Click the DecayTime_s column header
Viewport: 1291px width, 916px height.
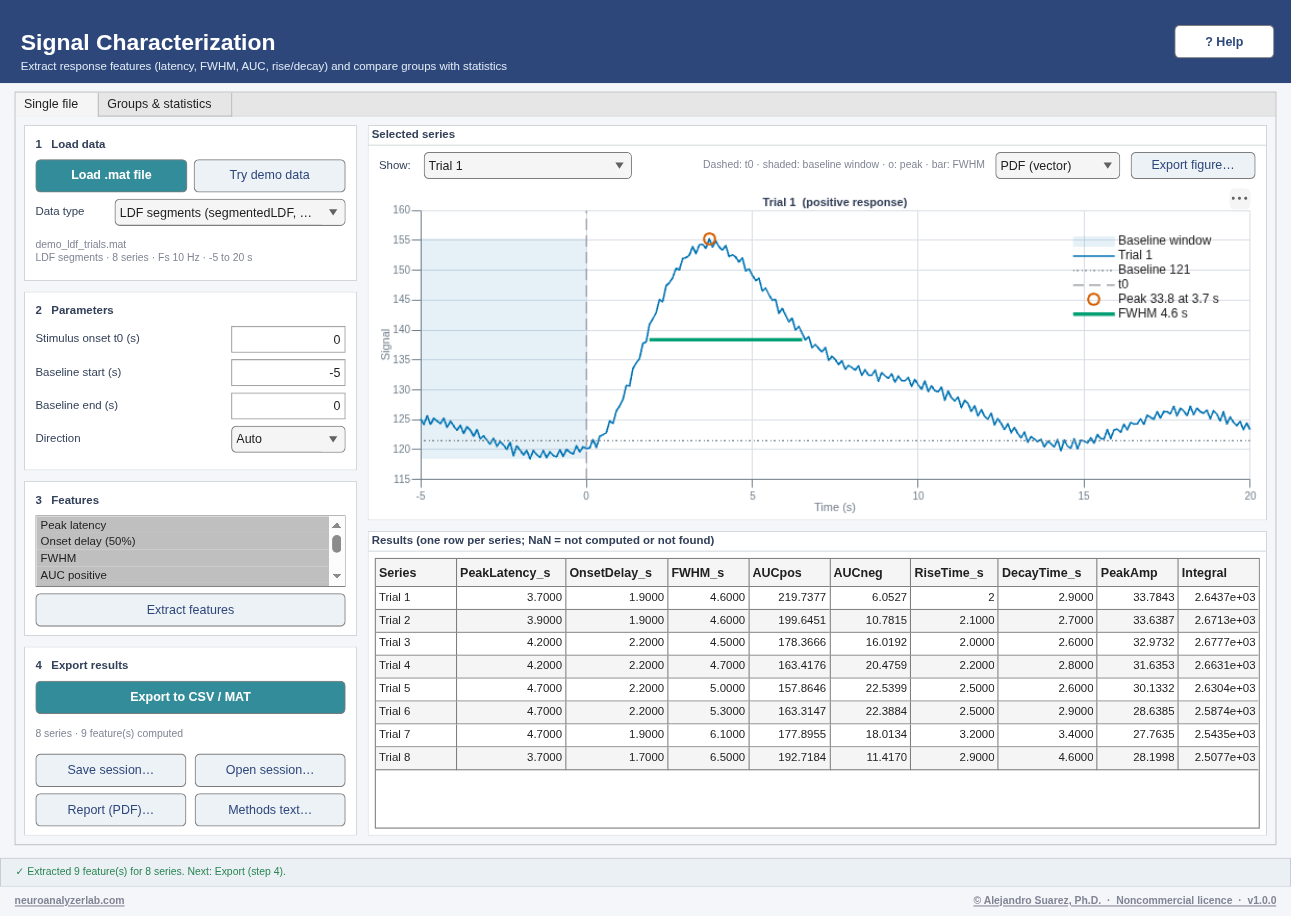coord(1047,573)
